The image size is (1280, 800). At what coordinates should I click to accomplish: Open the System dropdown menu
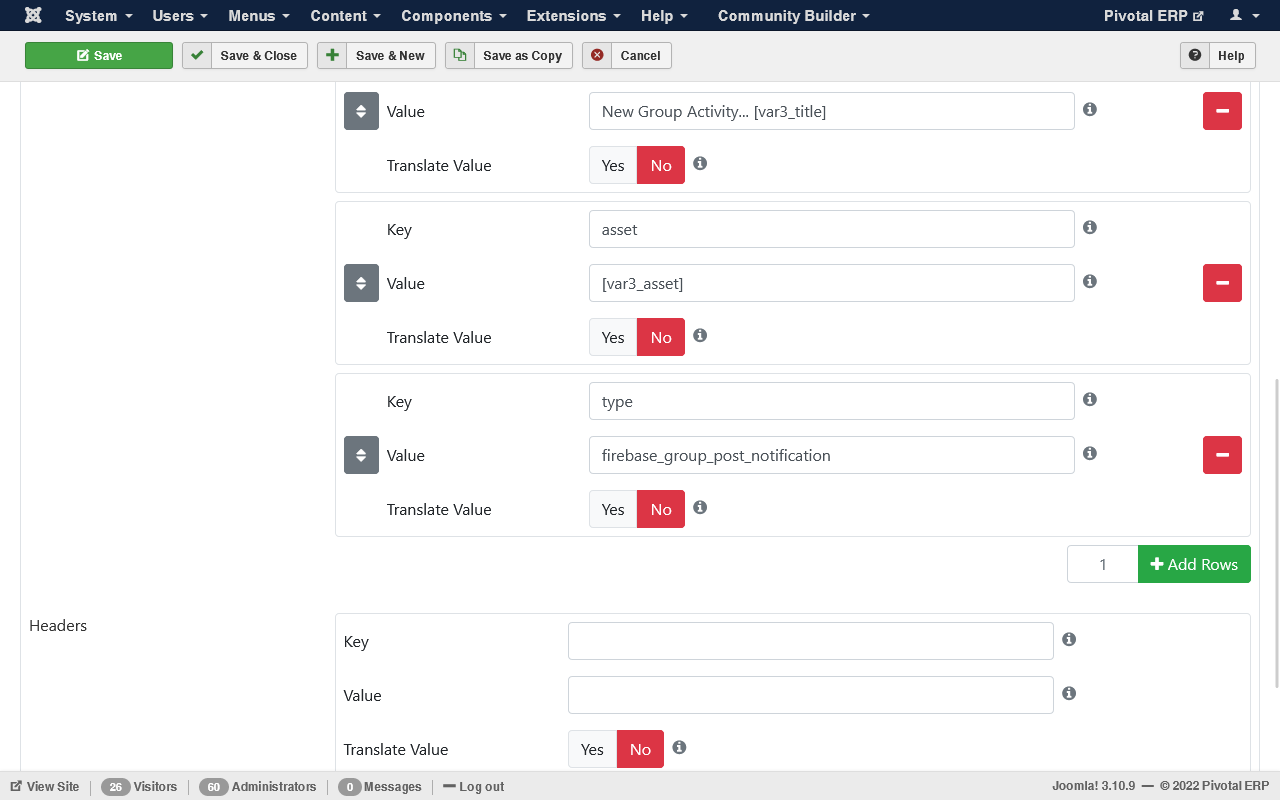point(98,15)
